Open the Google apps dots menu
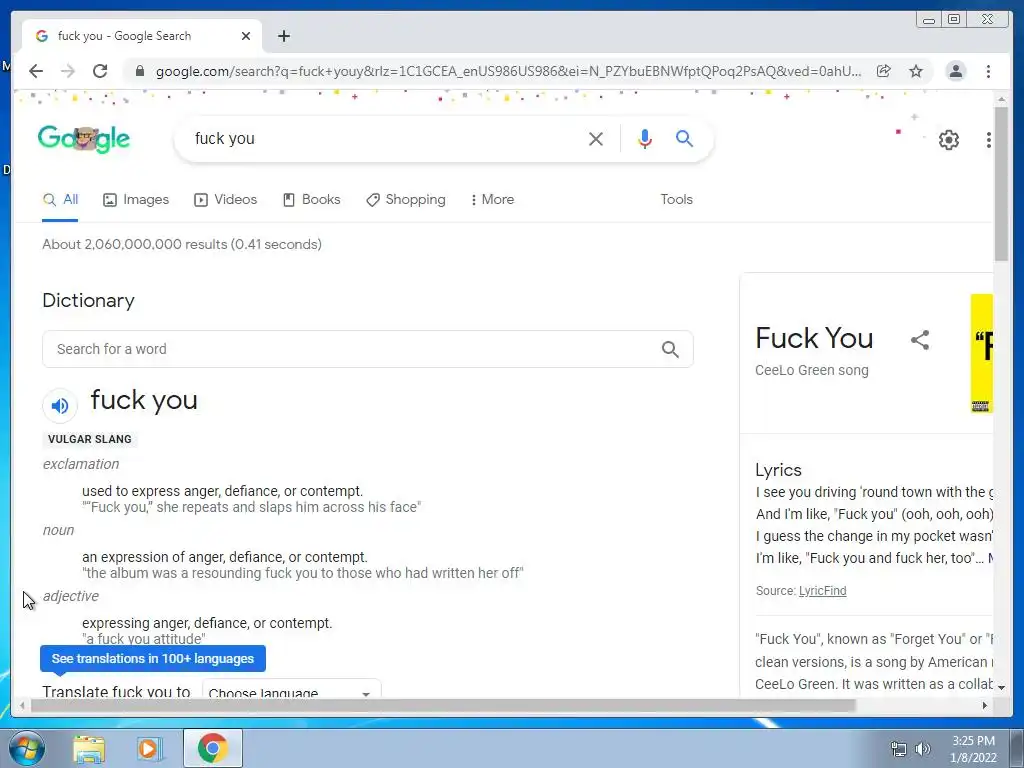Image resolution: width=1024 pixels, height=768 pixels. pyautogui.click(x=988, y=140)
